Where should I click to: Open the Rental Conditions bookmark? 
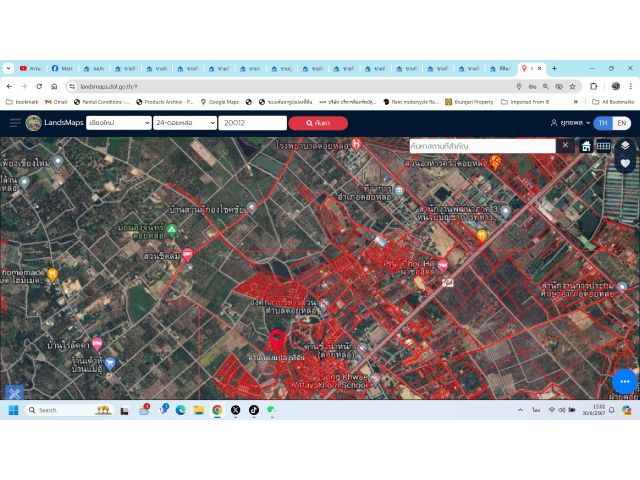click(x=101, y=102)
